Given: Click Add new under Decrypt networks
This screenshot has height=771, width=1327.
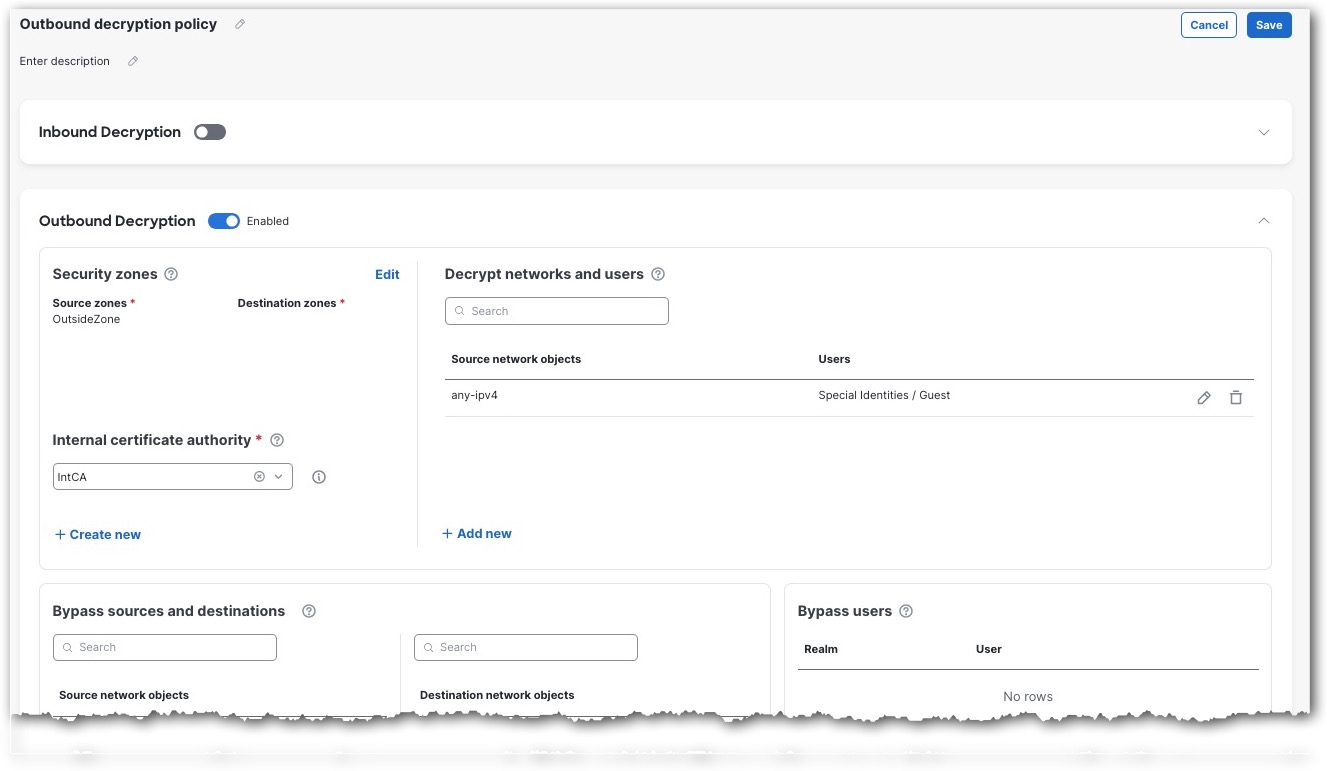Looking at the screenshot, I should pos(477,533).
